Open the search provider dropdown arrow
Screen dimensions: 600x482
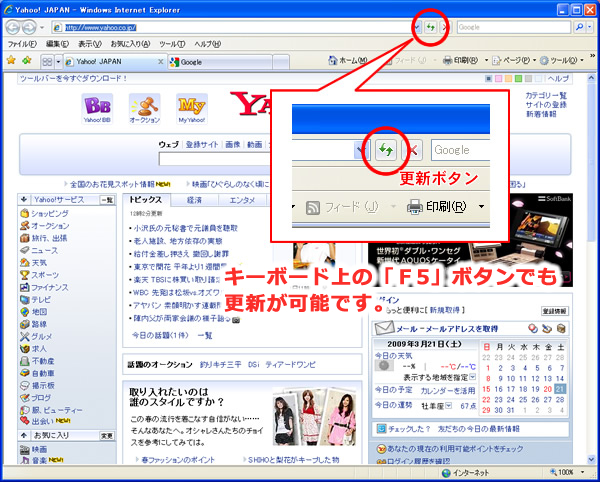point(590,27)
